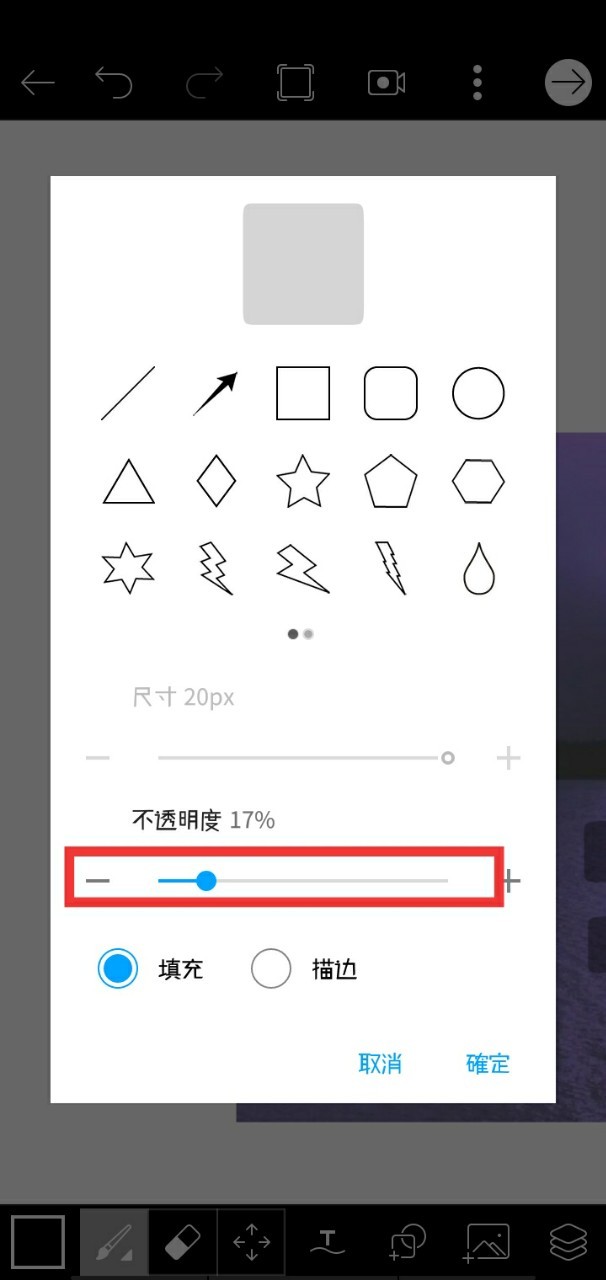Choose the rounded rectangle shape

tap(391, 393)
